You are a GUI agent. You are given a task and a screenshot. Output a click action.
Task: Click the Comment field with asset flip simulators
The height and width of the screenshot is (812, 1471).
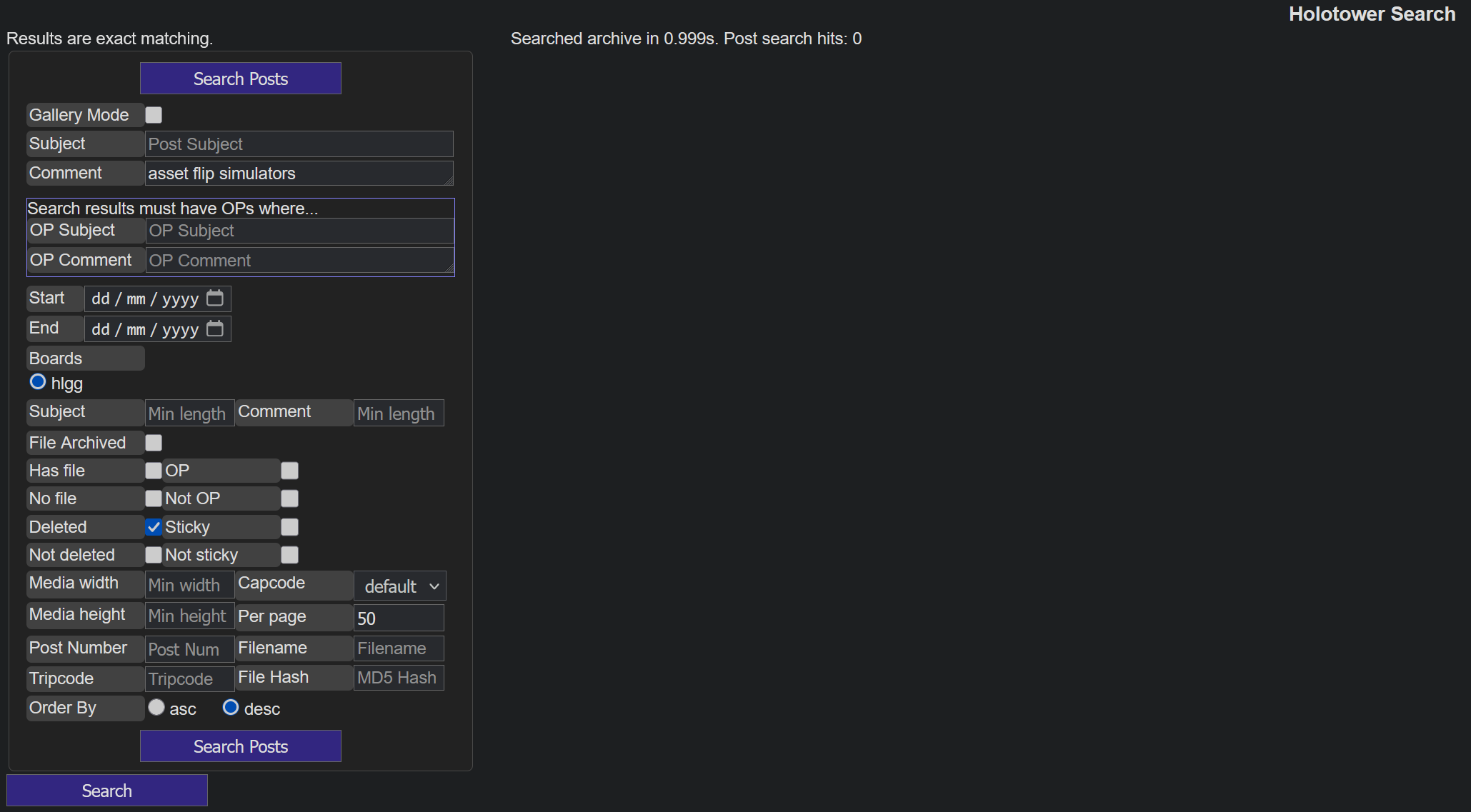click(299, 174)
